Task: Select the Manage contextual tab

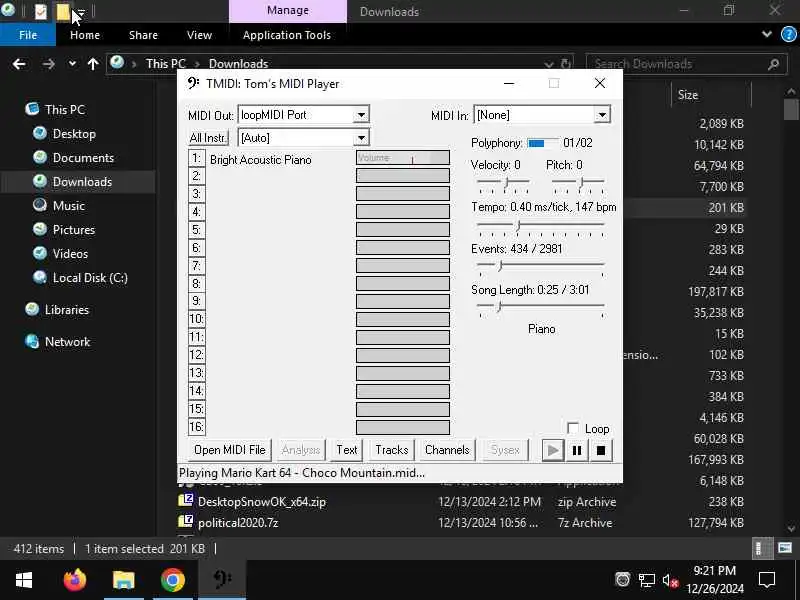Action: tap(288, 11)
